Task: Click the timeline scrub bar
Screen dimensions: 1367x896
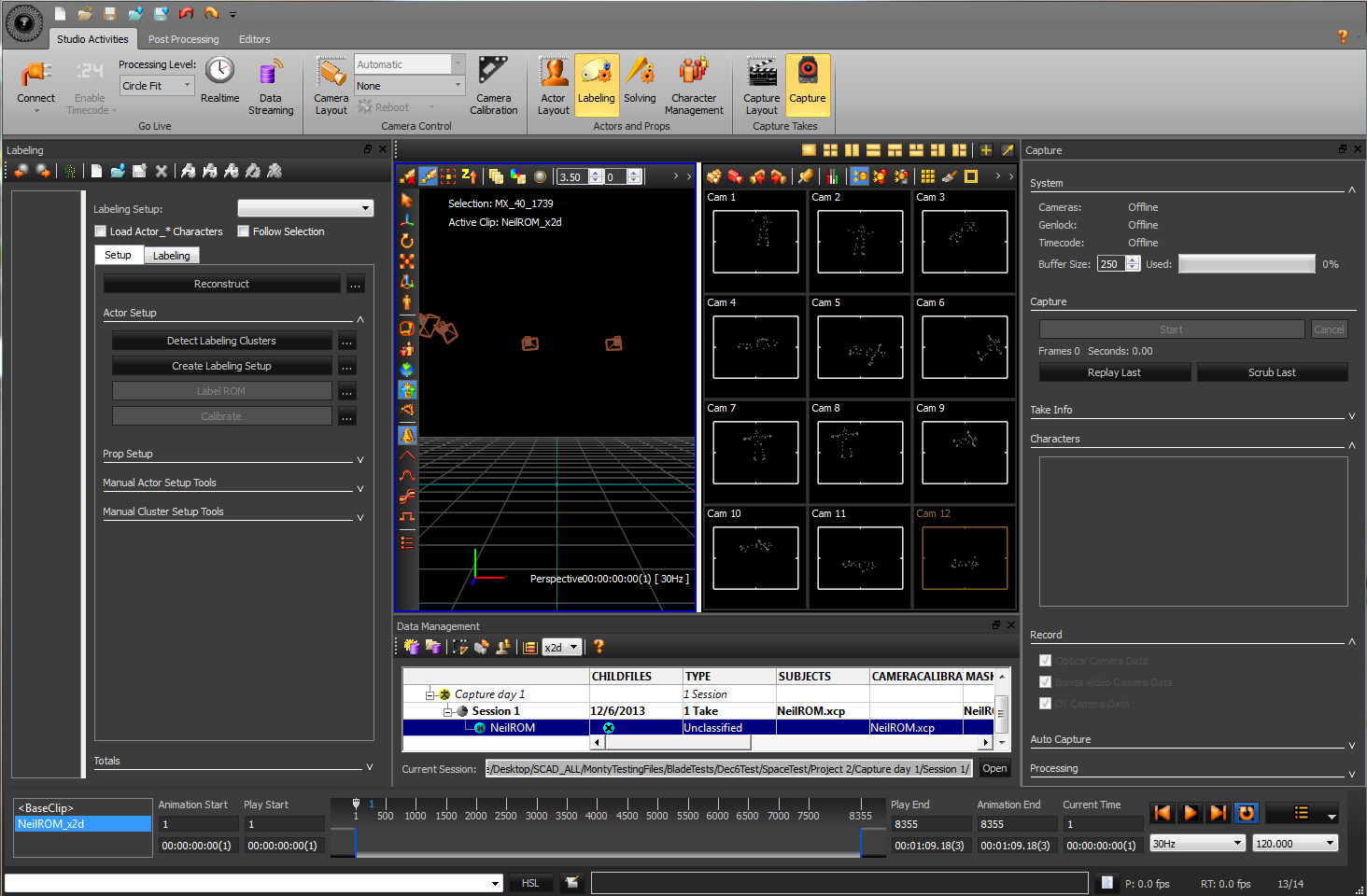Action: point(607,843)
